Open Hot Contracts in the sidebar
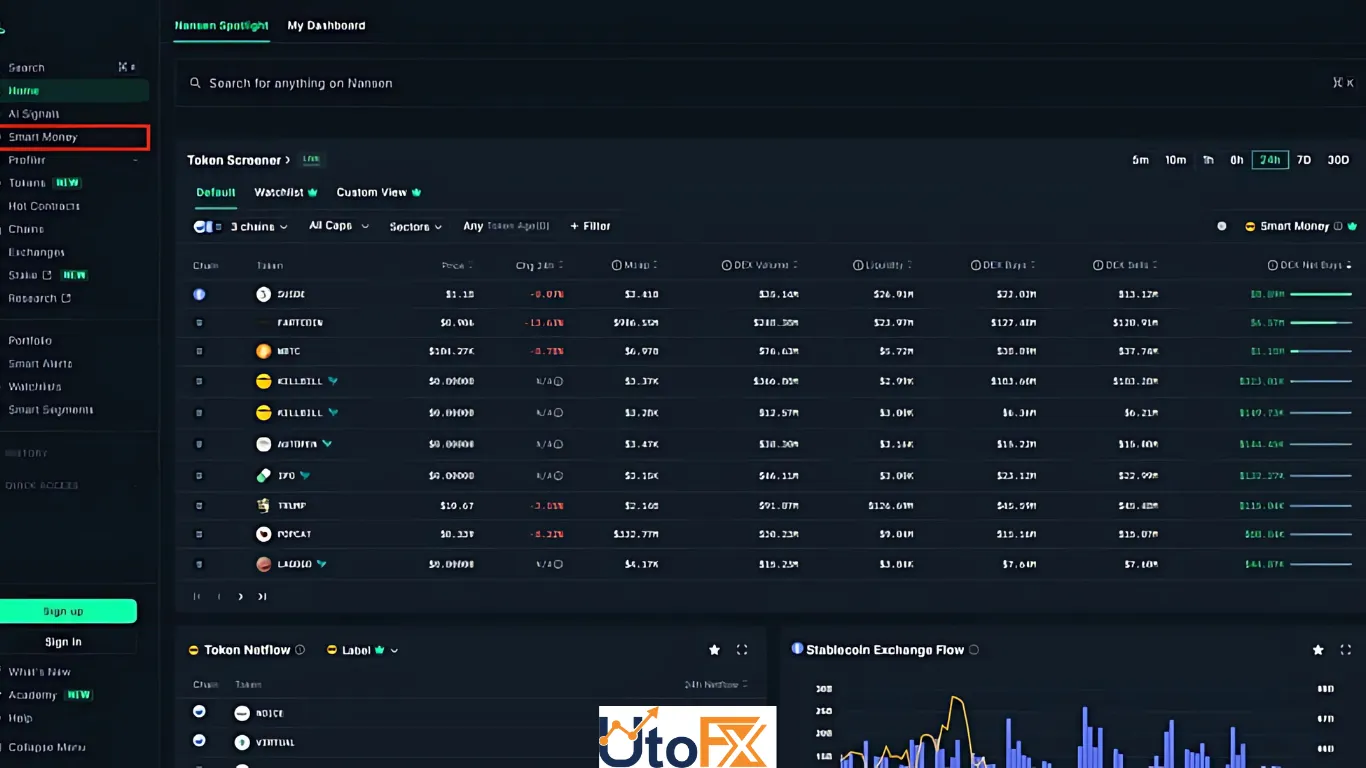The height and width of the screenshot is (768, 1366). point(44,206)
